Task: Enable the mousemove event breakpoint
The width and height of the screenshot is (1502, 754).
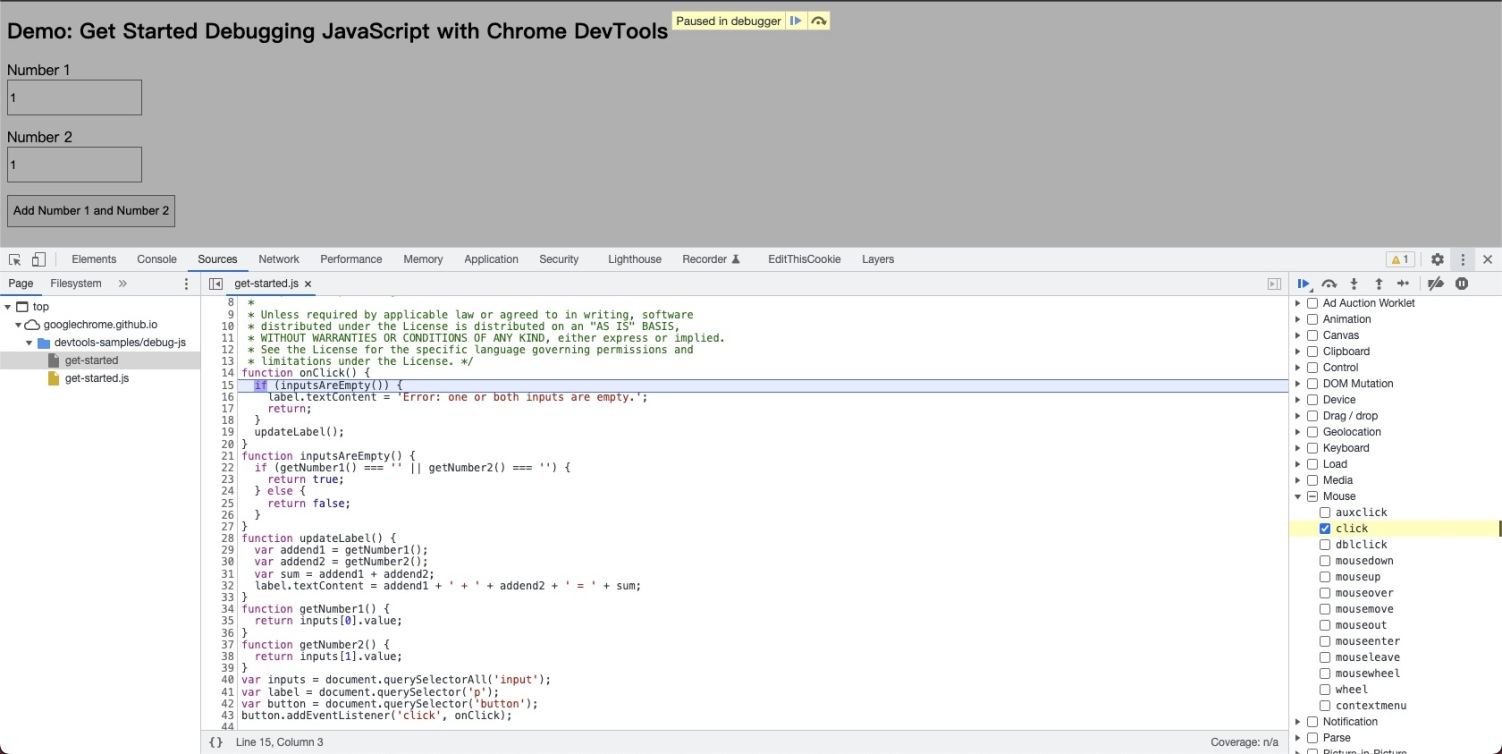Action: 1325,609
